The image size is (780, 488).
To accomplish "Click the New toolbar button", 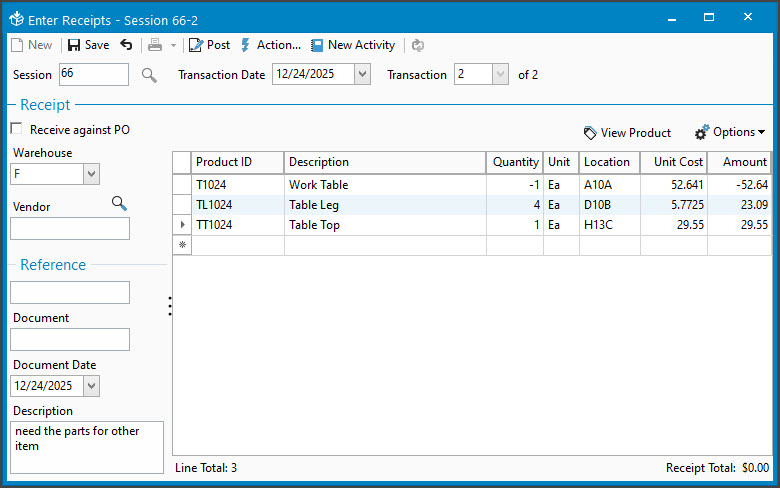I will pos(31,45).
